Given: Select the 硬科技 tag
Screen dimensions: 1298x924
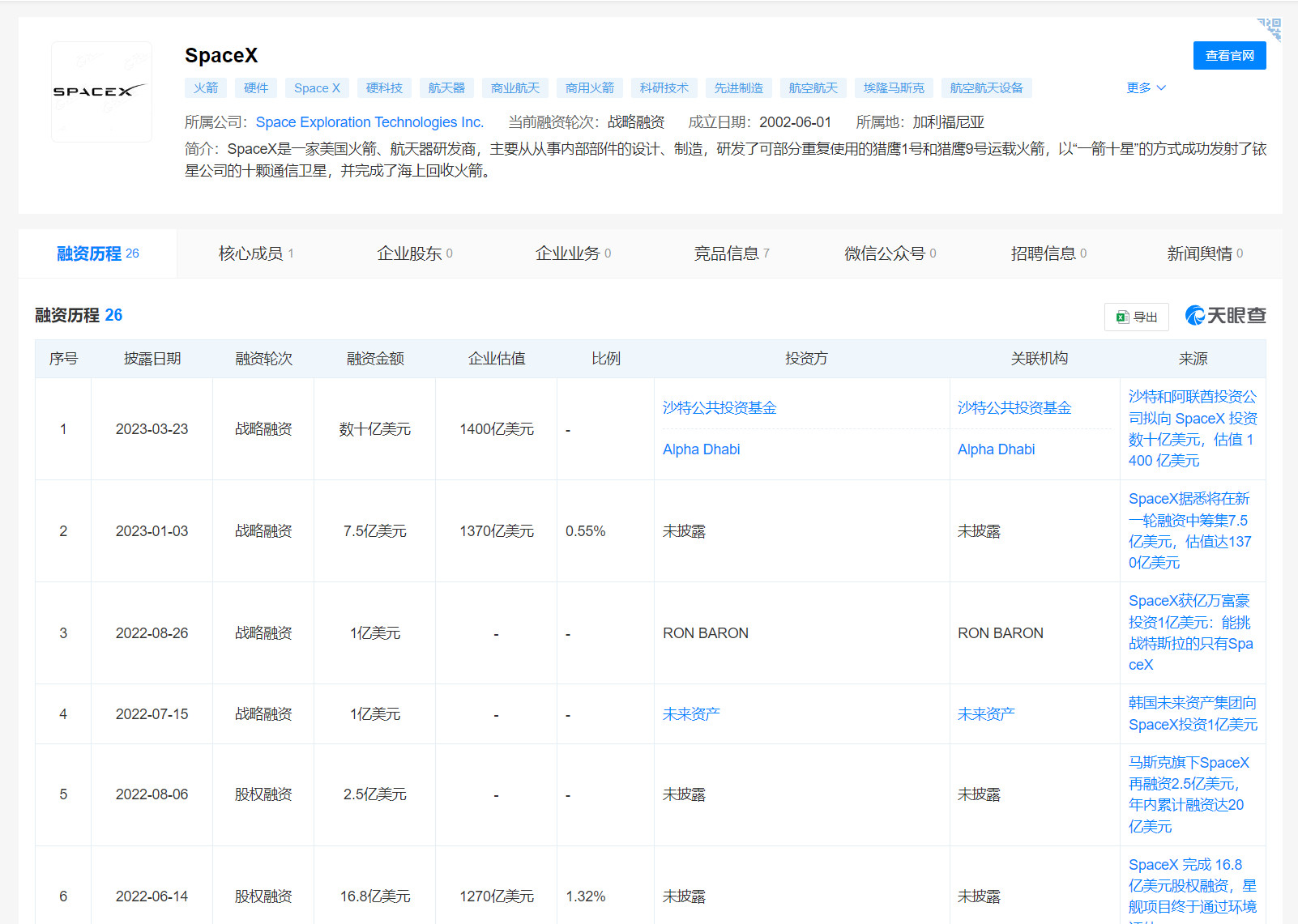Looking at the screenshot, I should (384, 87).
